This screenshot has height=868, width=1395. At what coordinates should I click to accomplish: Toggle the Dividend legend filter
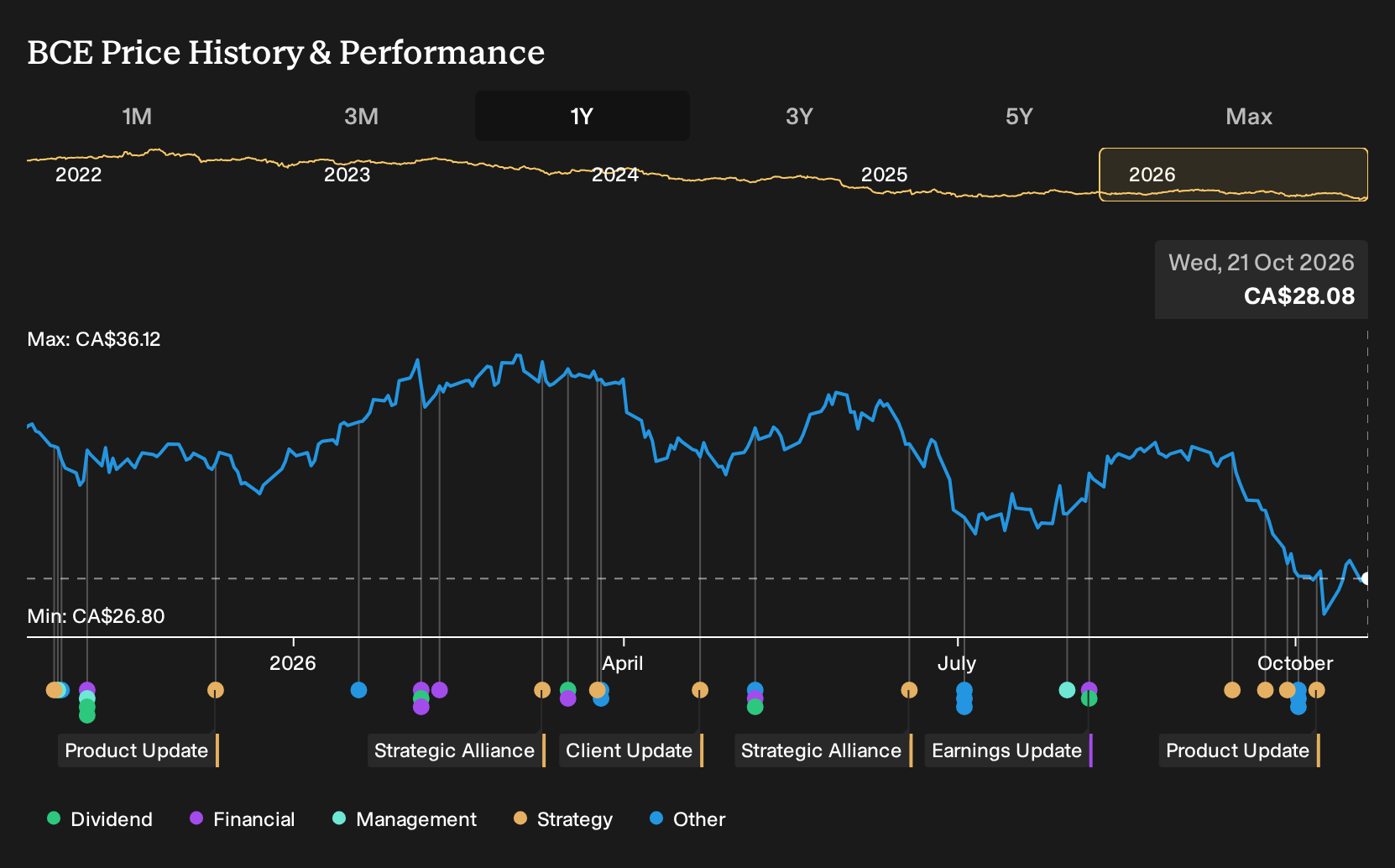coord(100,819)
